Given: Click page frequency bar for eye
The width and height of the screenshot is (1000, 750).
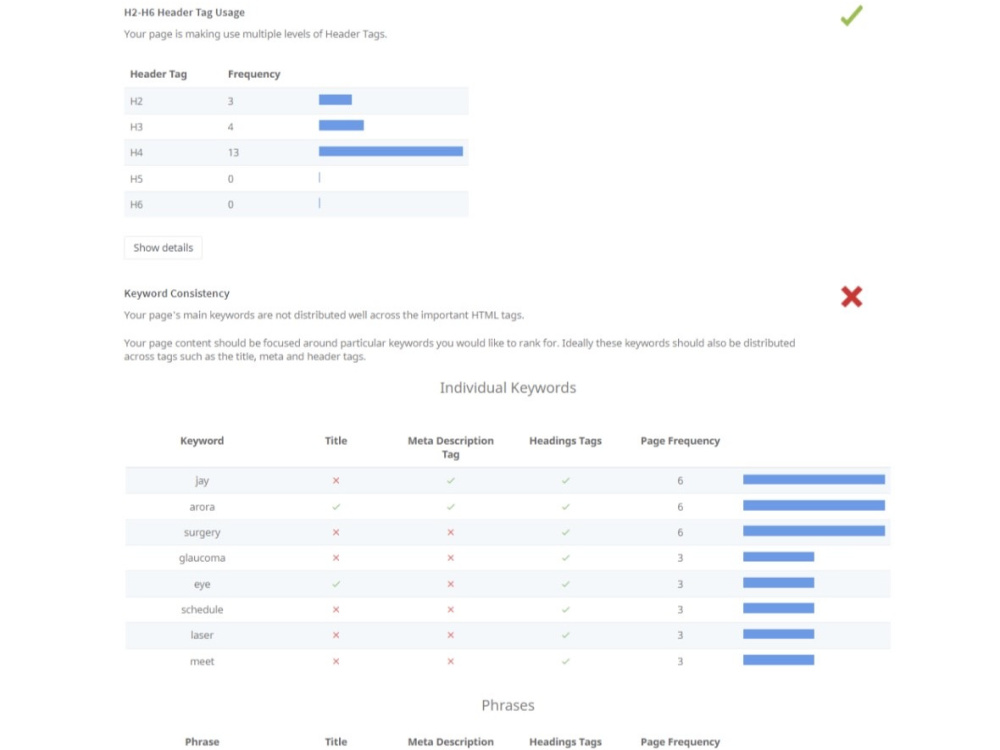Looking at the screenshot, I should coord(779,582).
